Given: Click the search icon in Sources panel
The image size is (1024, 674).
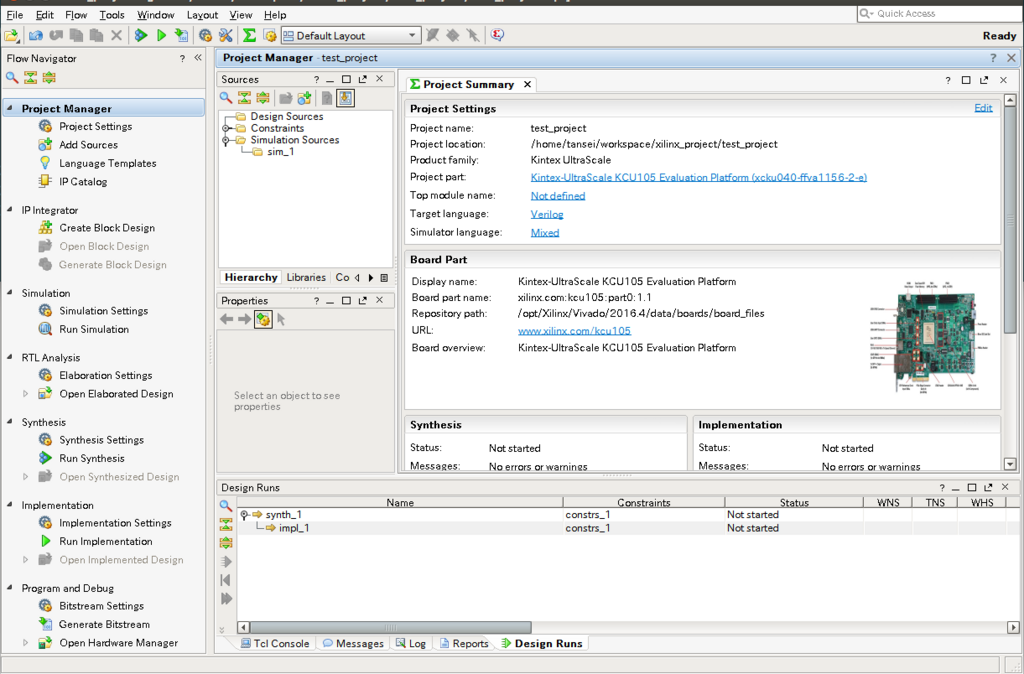Looking at the screenshot, I should click(225, 98).
